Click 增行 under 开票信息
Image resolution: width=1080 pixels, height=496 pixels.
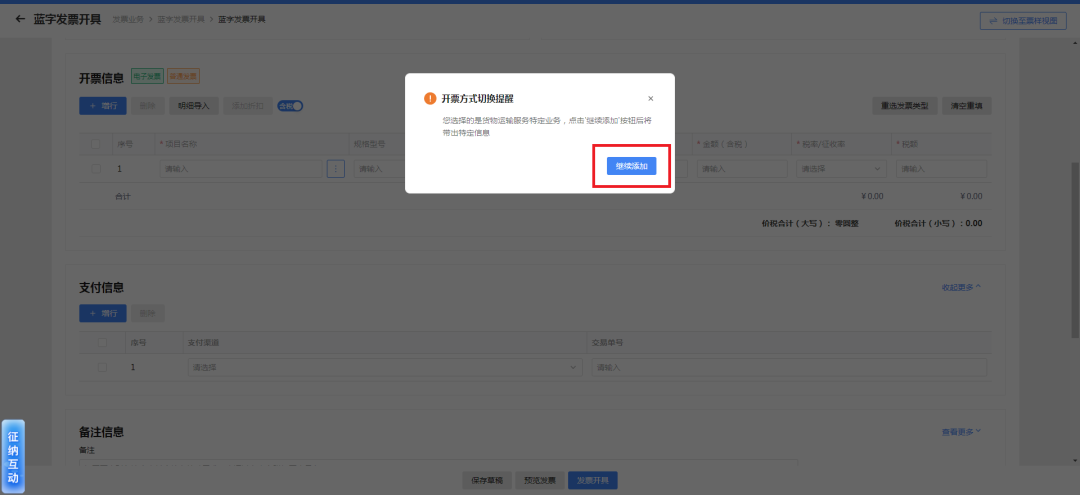click(103, 106)
